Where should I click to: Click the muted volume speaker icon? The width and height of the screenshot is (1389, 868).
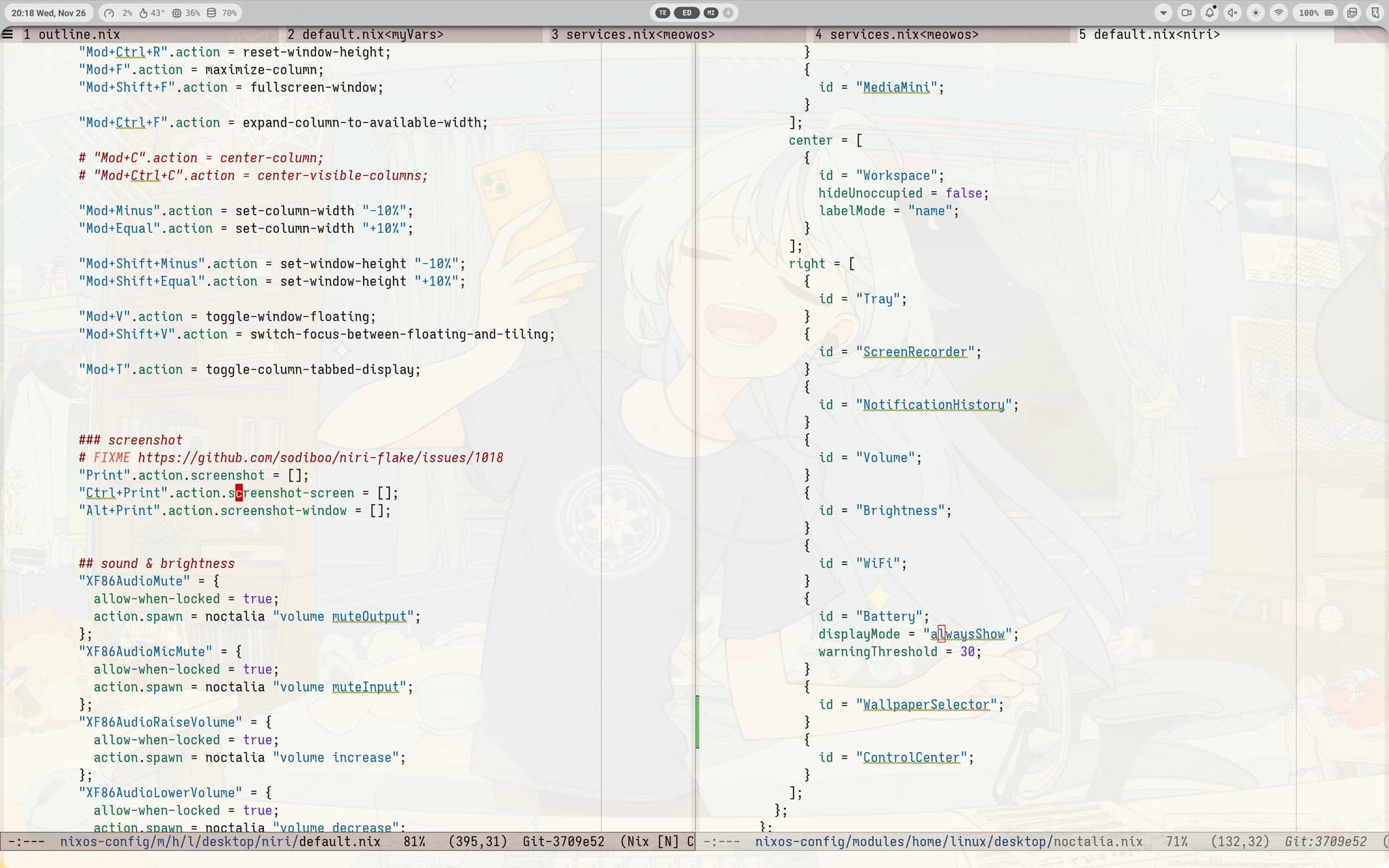[x=1233, y=12]
